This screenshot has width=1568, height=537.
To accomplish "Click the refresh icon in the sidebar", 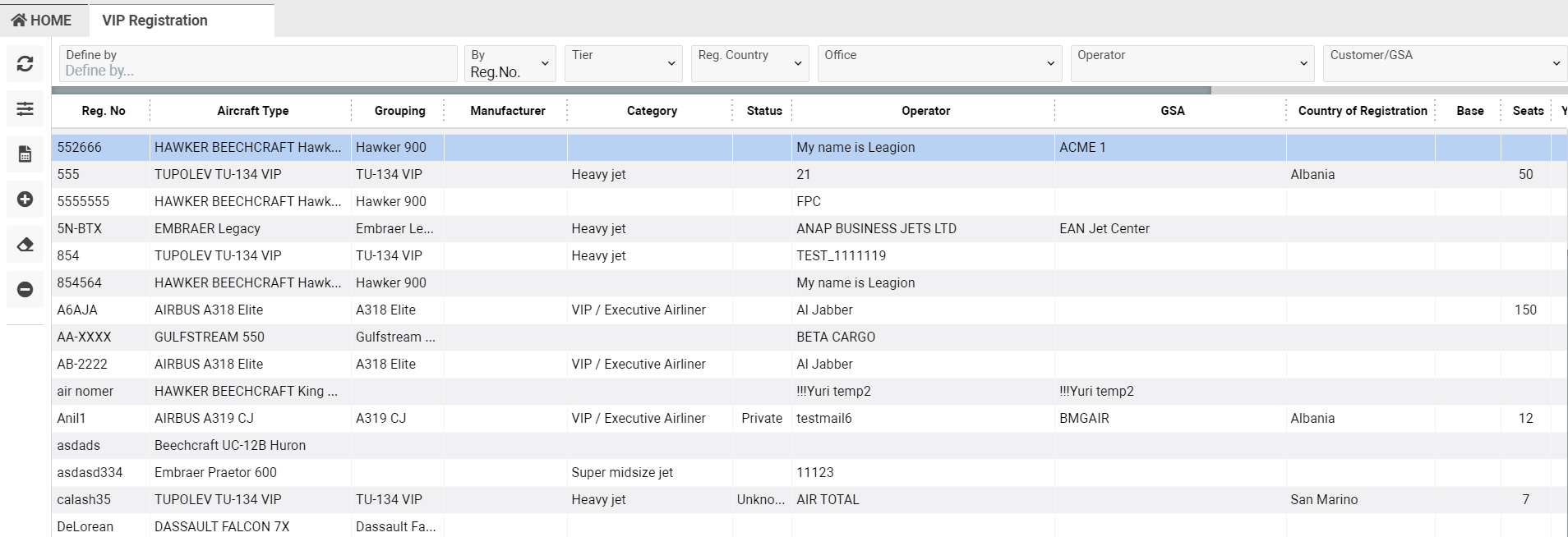I will (x=25, y=64).
